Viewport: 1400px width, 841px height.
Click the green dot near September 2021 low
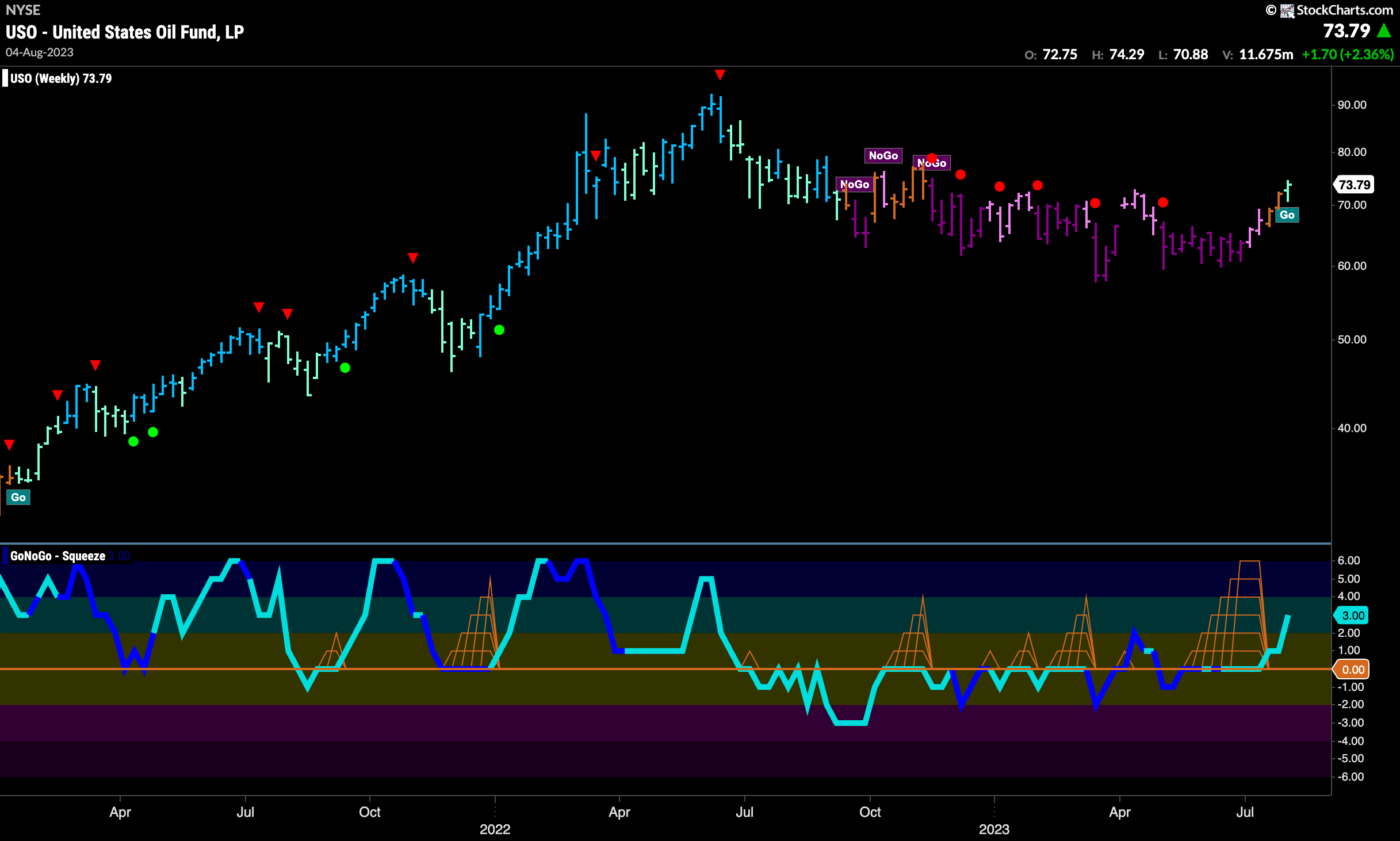click(x=345, y=368)
